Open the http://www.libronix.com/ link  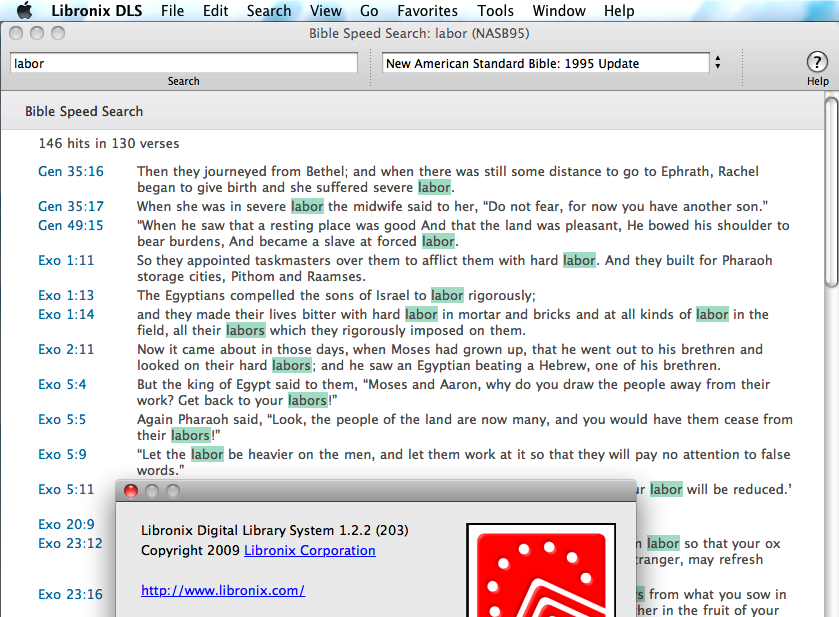[223, 590]
